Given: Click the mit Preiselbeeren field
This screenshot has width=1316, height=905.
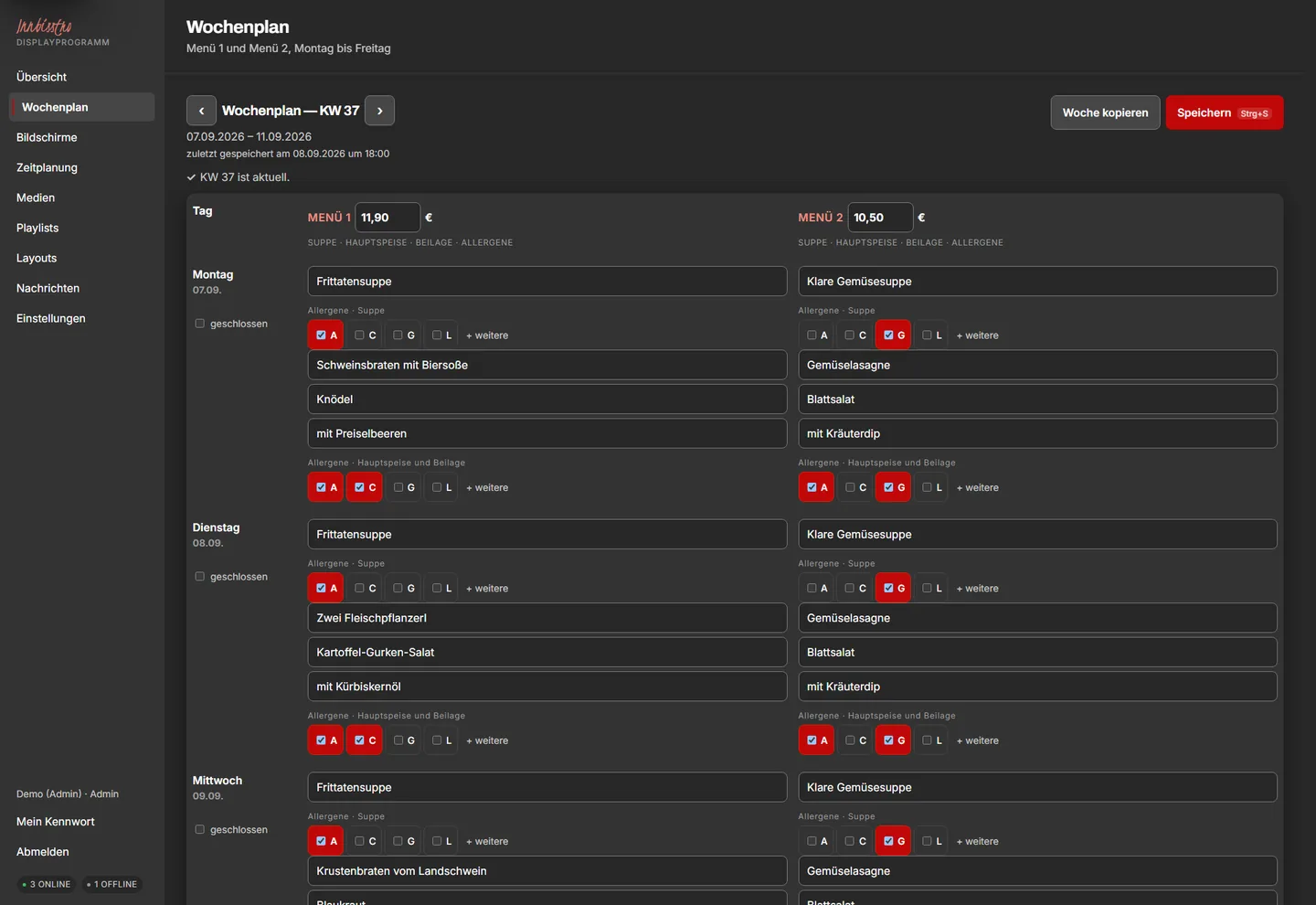Looking at the screenshot, I should tap(547, 434).
